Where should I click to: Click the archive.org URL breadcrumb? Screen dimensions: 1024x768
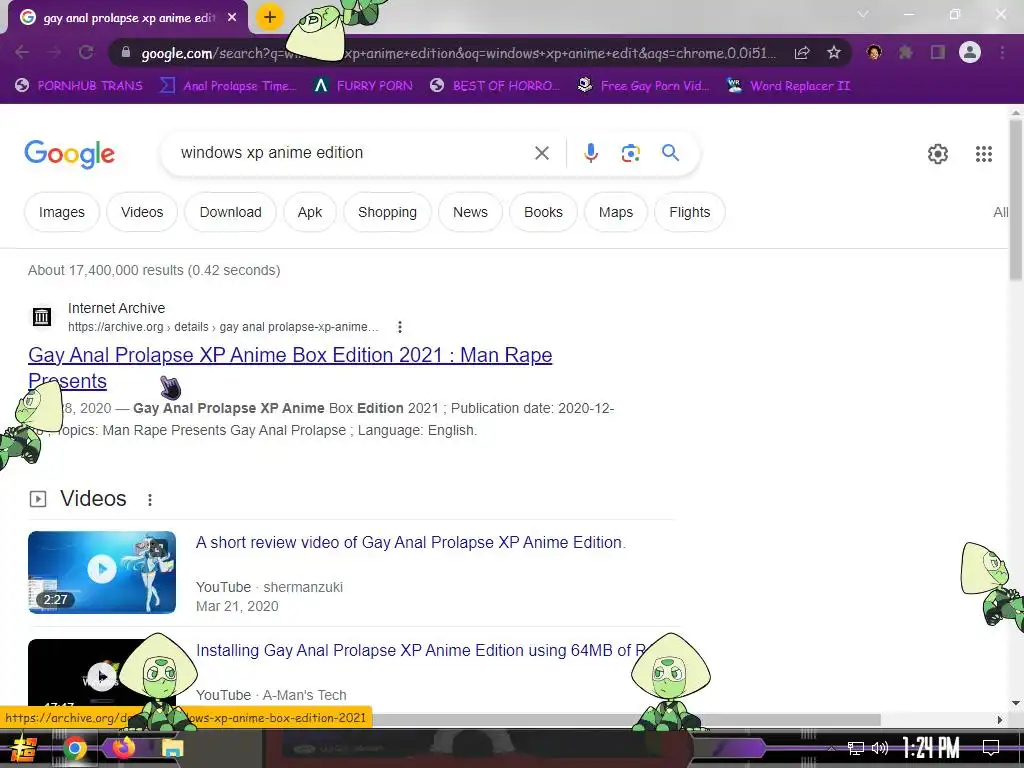point(223,327)
